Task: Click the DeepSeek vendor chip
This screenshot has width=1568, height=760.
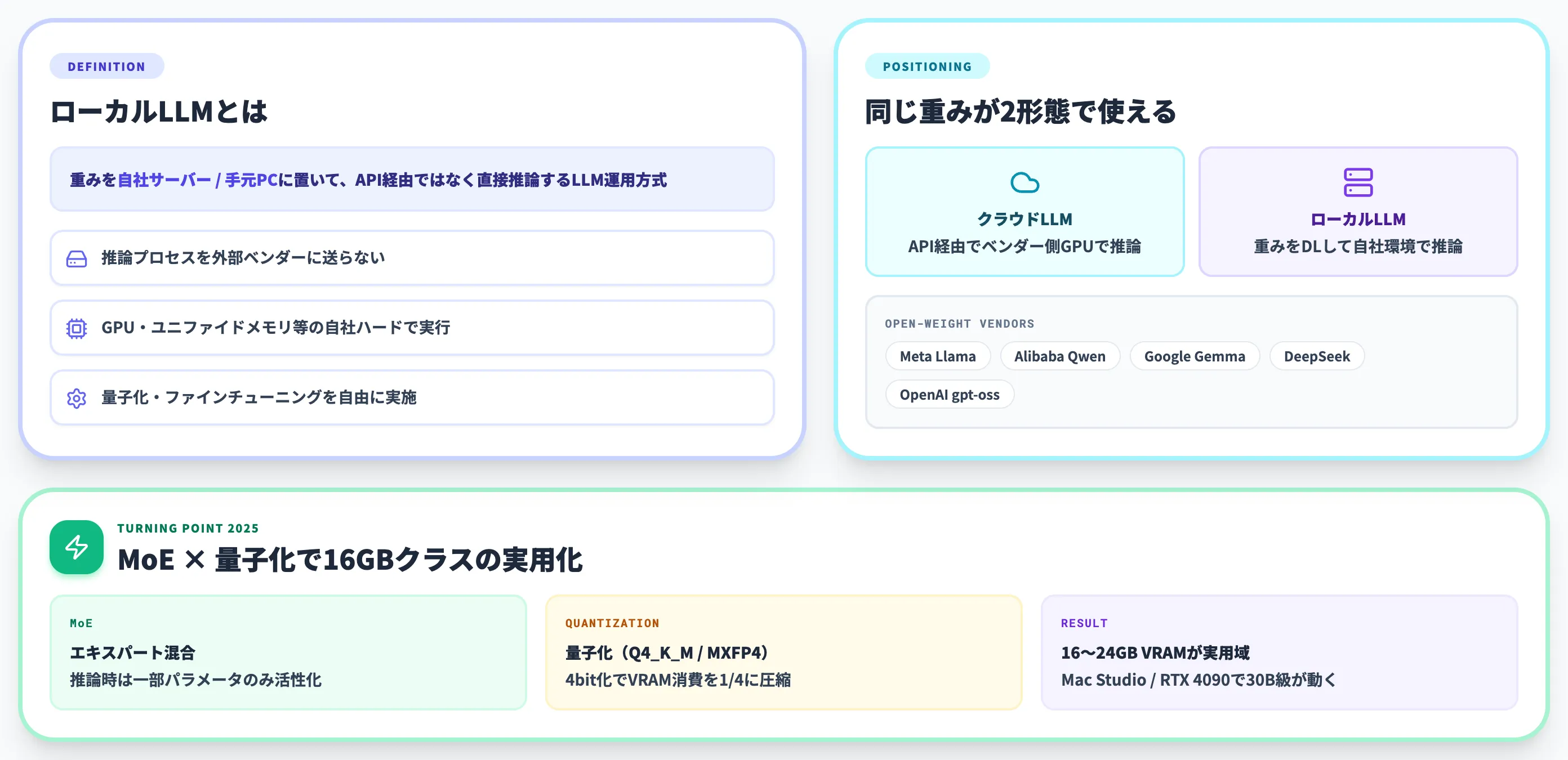Action: [x=1317, y=356]
